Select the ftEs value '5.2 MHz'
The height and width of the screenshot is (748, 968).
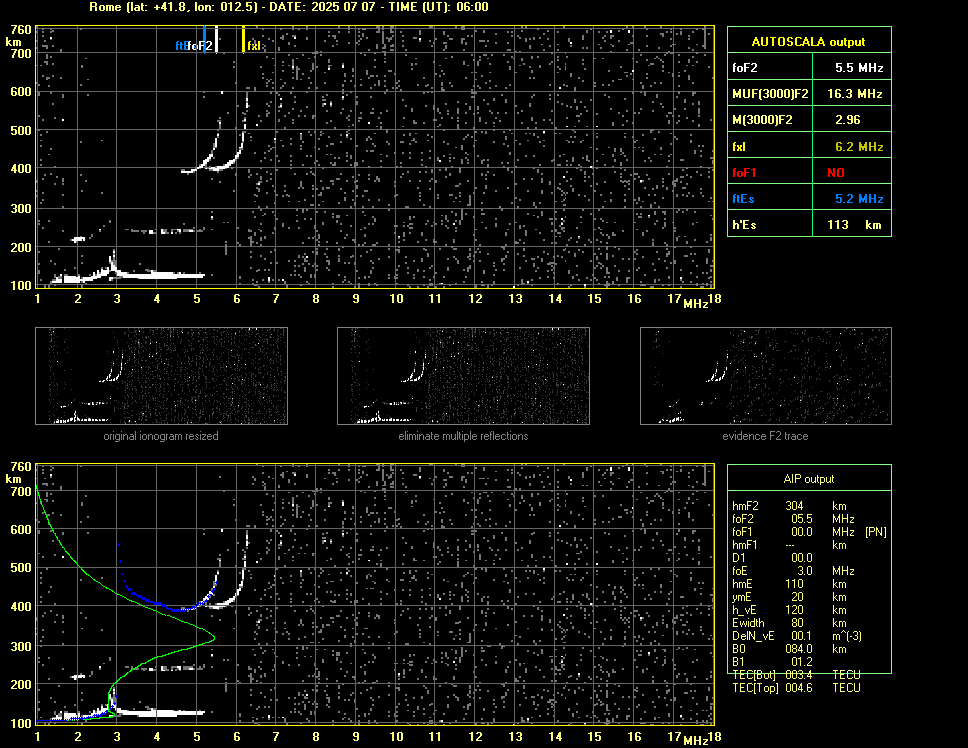pyautogui.click(x=859, y=199)
